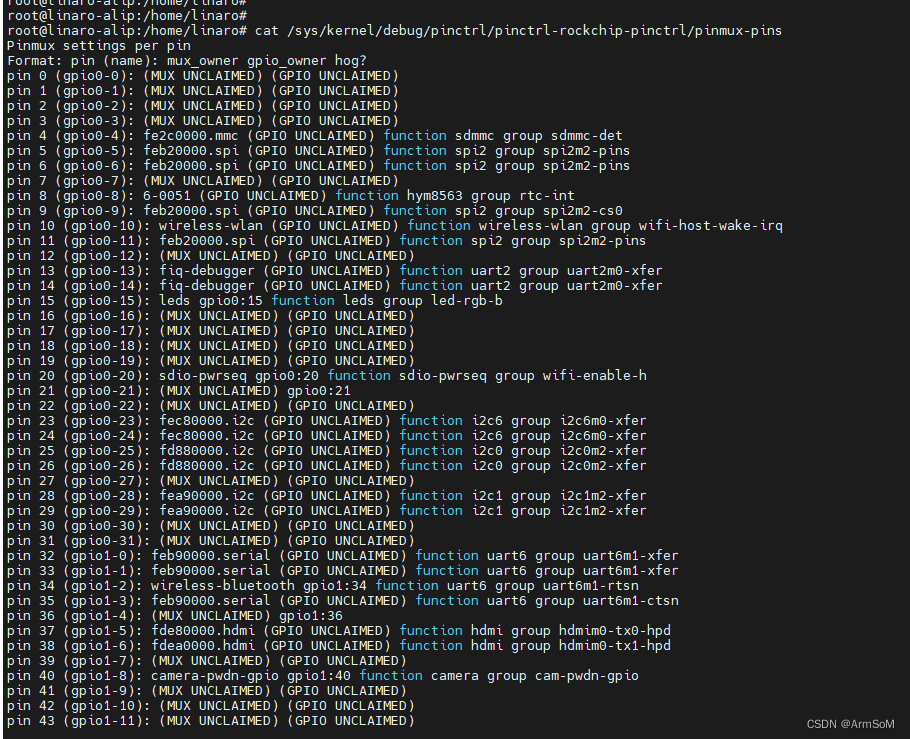This screenshot has width=910, height=739.
Task: Click the pin 3 (gpio0-3) row
Action: click(x=203, y=121)
